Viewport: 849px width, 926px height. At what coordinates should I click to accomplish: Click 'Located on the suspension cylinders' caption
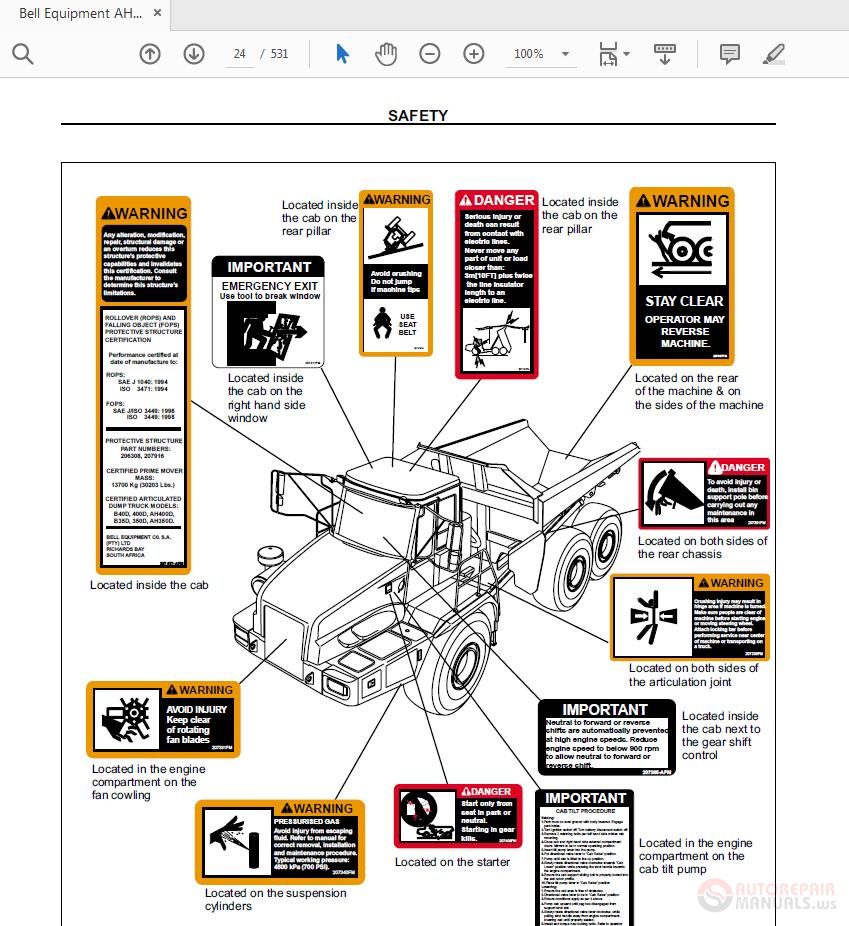275,899
